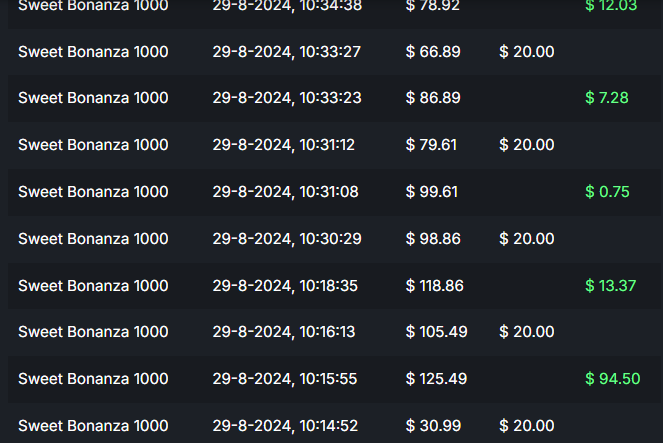Select the $105.49 balance value
The image size is (663, 443).
(436, 332)
